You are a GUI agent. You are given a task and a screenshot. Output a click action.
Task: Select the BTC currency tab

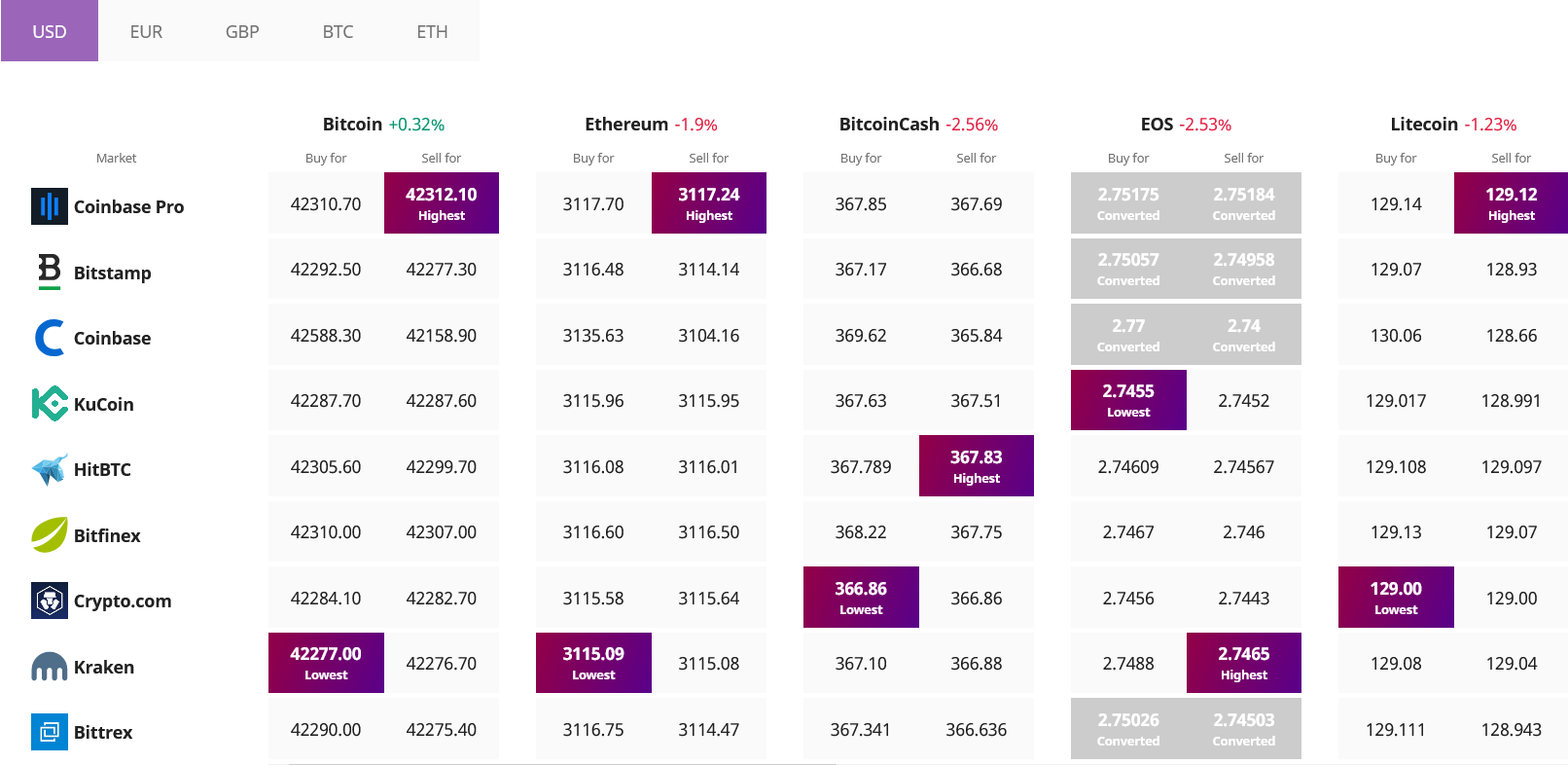pos(338,31)
